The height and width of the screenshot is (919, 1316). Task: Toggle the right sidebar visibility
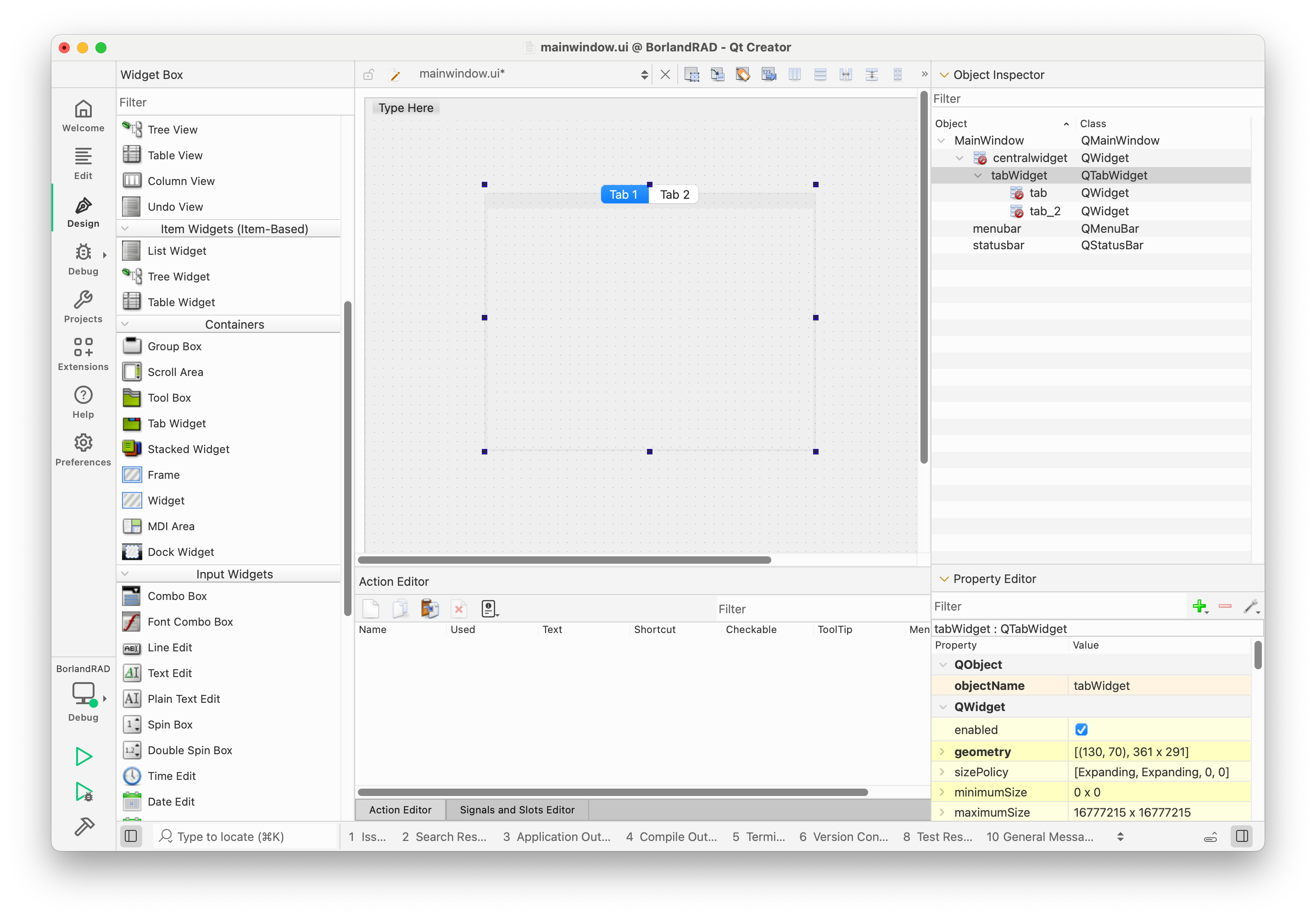tap(1242, 836)
